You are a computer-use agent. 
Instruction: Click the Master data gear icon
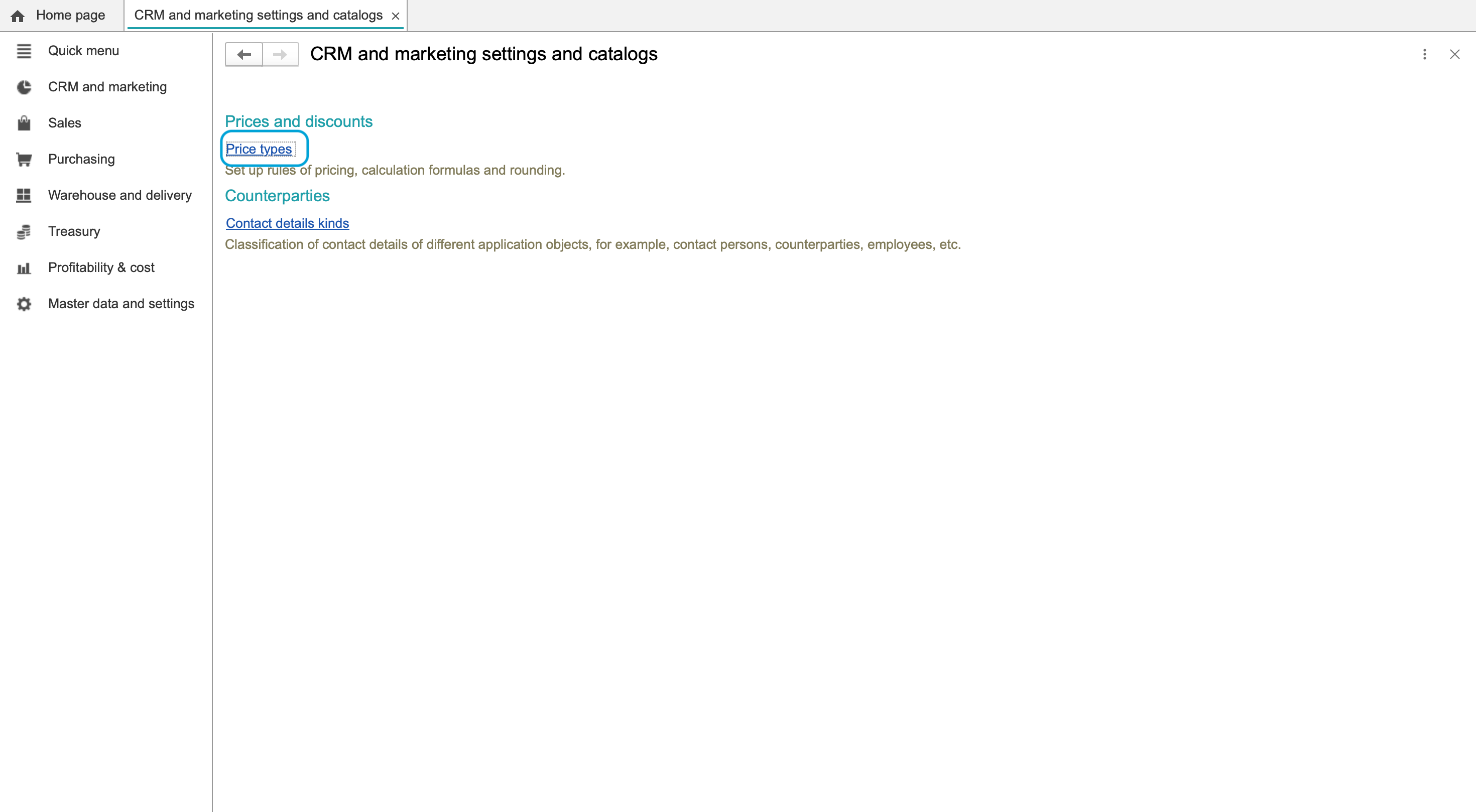[24, 304]
